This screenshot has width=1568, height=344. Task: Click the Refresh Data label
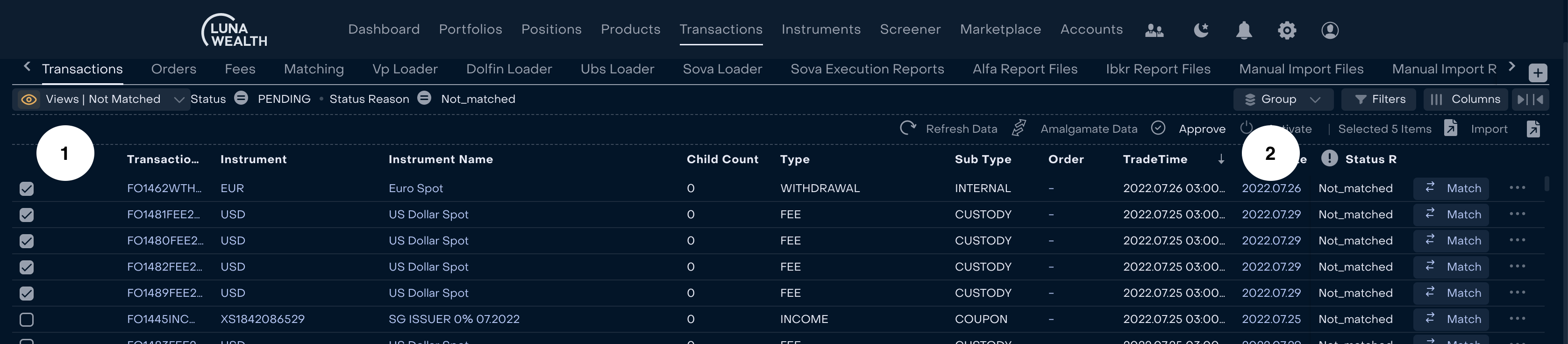pos(962,129)
